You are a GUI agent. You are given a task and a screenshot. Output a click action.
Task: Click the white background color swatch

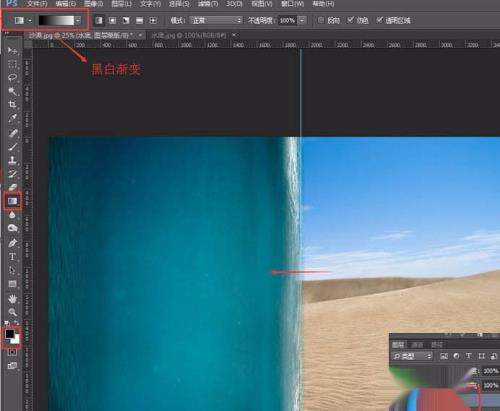coord(16,340)
